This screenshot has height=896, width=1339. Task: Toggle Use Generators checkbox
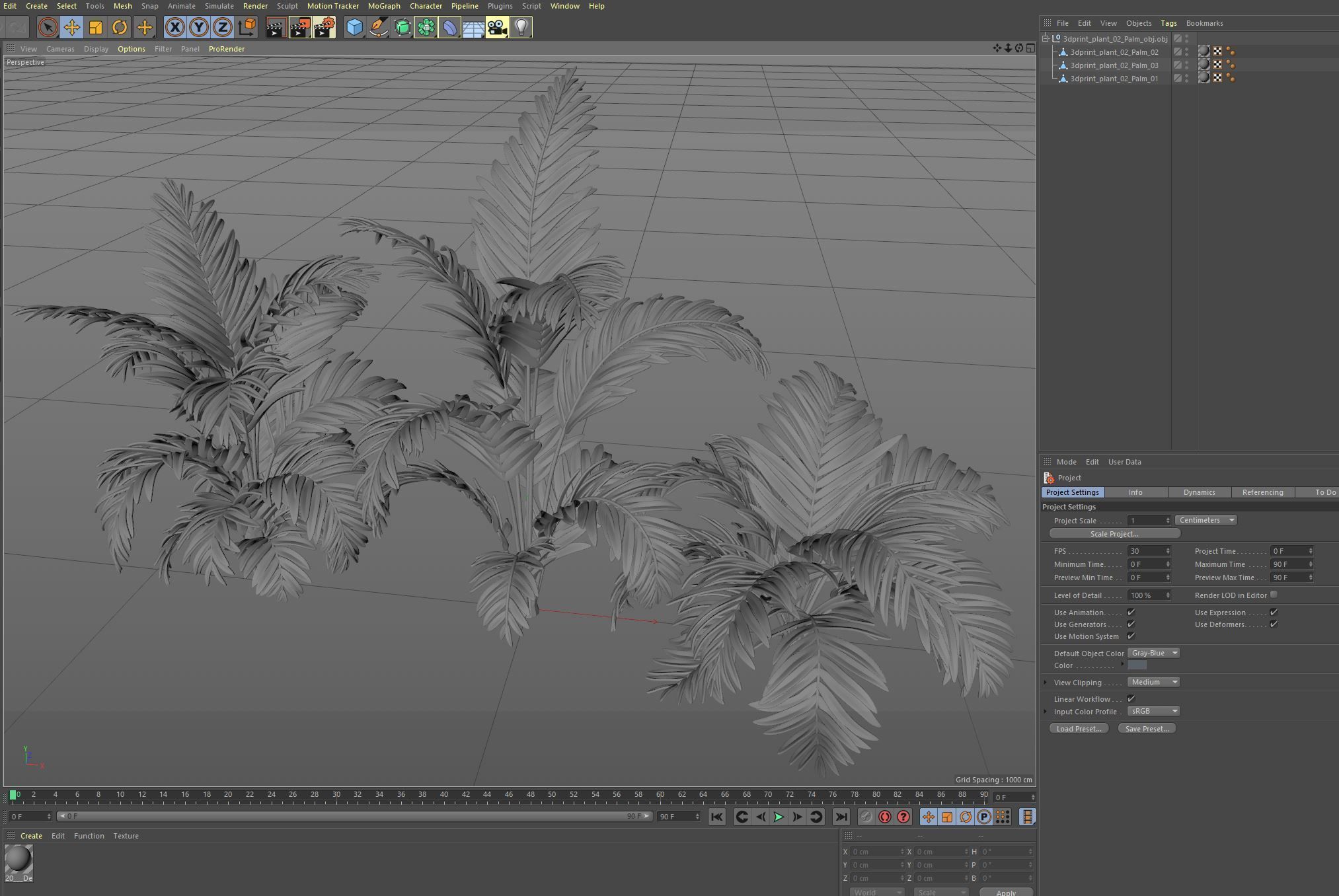point(1131,624)
